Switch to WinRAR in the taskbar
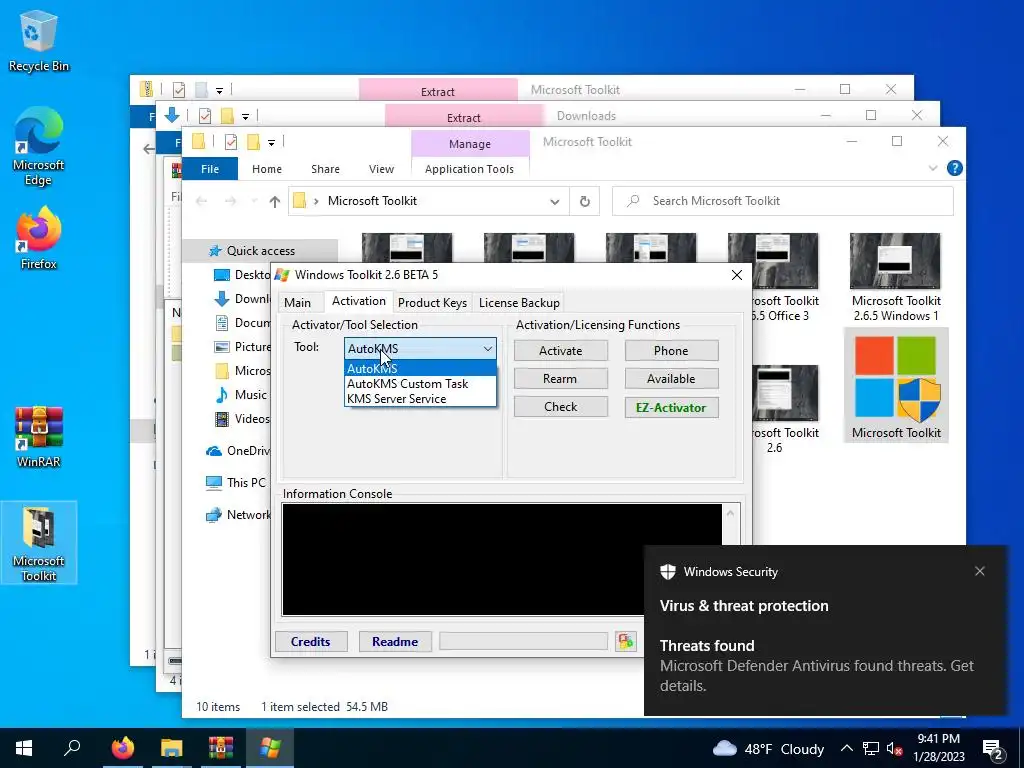 (221, 748)
